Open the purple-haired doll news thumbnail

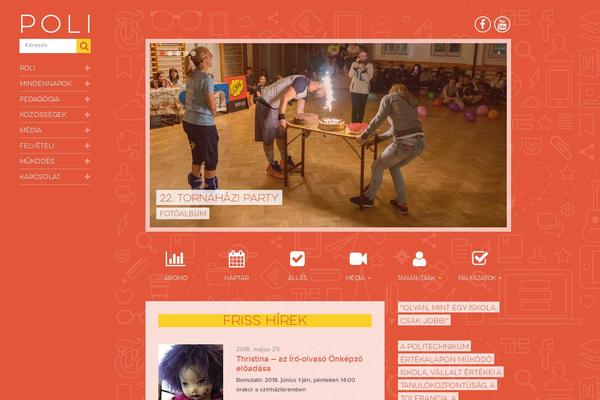tap(191, 372)
